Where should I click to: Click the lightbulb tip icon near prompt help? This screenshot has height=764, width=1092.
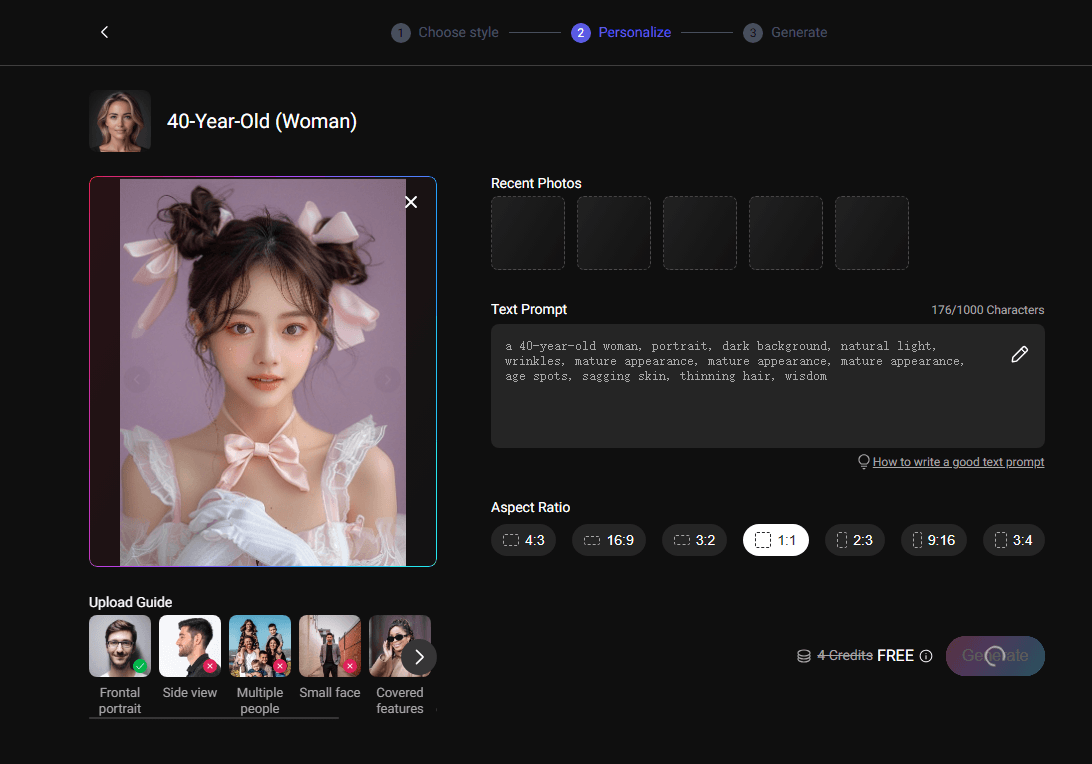click(863, 461)
